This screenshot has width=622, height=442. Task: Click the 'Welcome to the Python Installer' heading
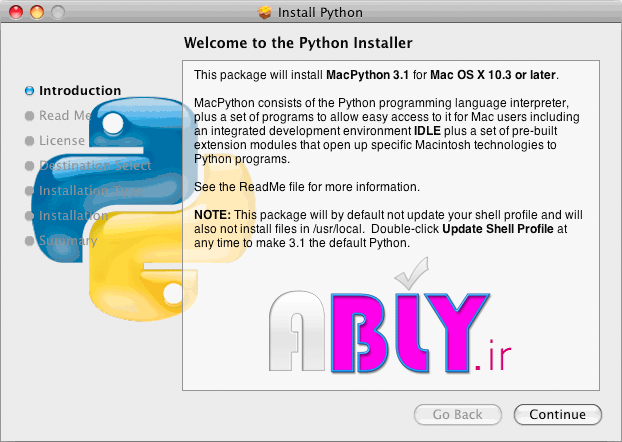pos(298,43)
